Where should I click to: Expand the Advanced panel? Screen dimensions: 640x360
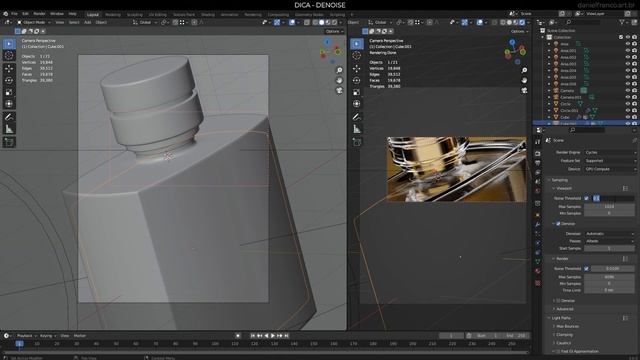pyautogui.click(x=564, y=309)
